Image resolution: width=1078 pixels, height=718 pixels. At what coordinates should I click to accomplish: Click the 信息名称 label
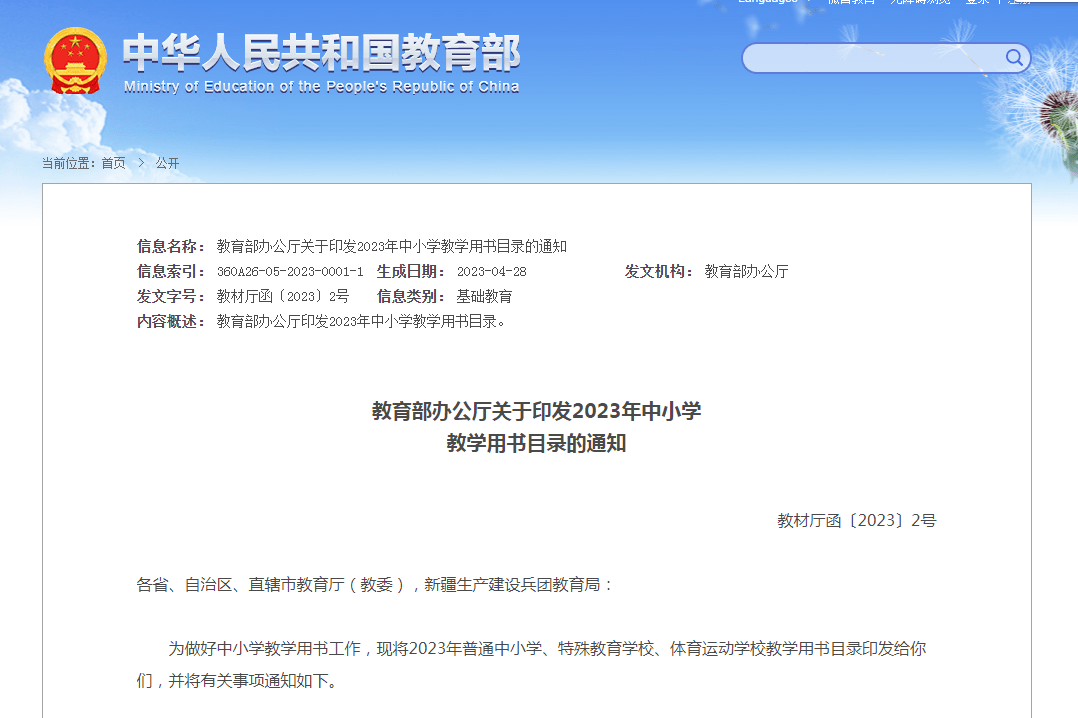coord(171,246)
